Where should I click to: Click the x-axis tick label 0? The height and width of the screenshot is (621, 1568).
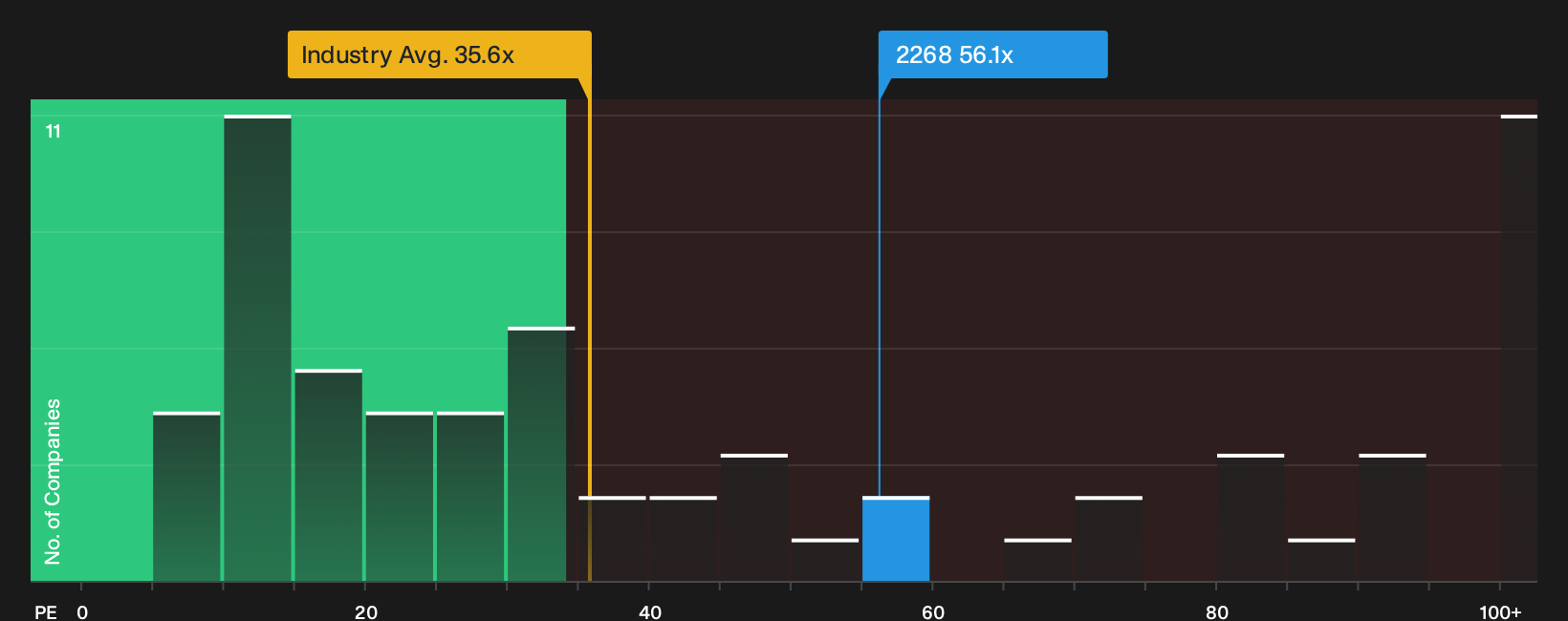(82, 612)
